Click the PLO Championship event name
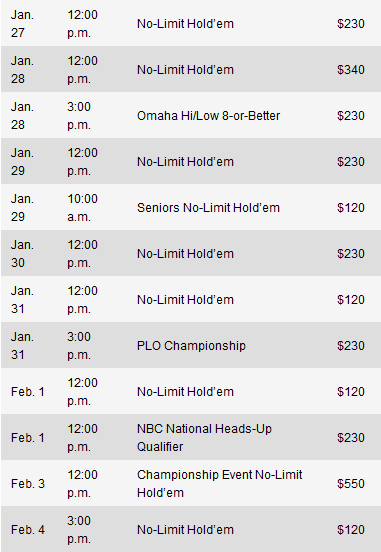Screen dimensions: 381x552 (191, 345)
